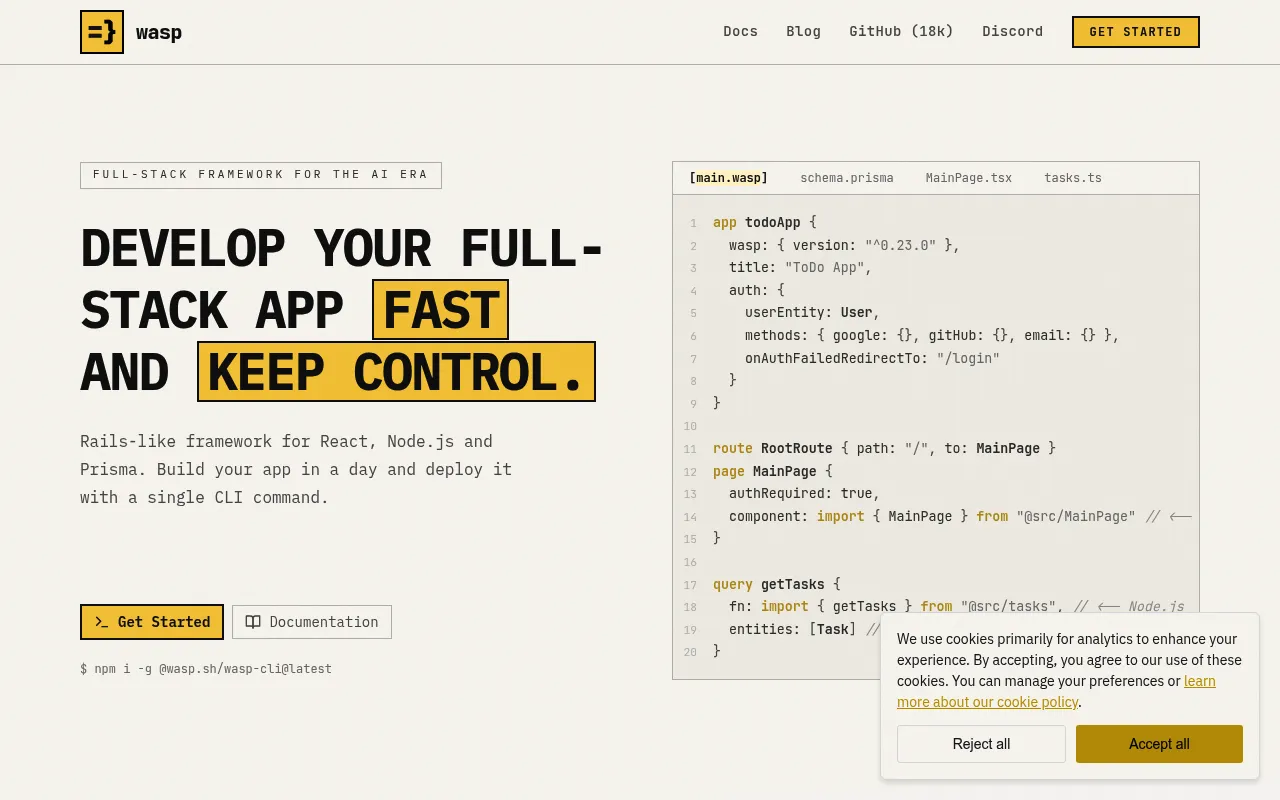Reject all cookies
This screenshot has width=1280, height=800.
(x=981, y=744)
